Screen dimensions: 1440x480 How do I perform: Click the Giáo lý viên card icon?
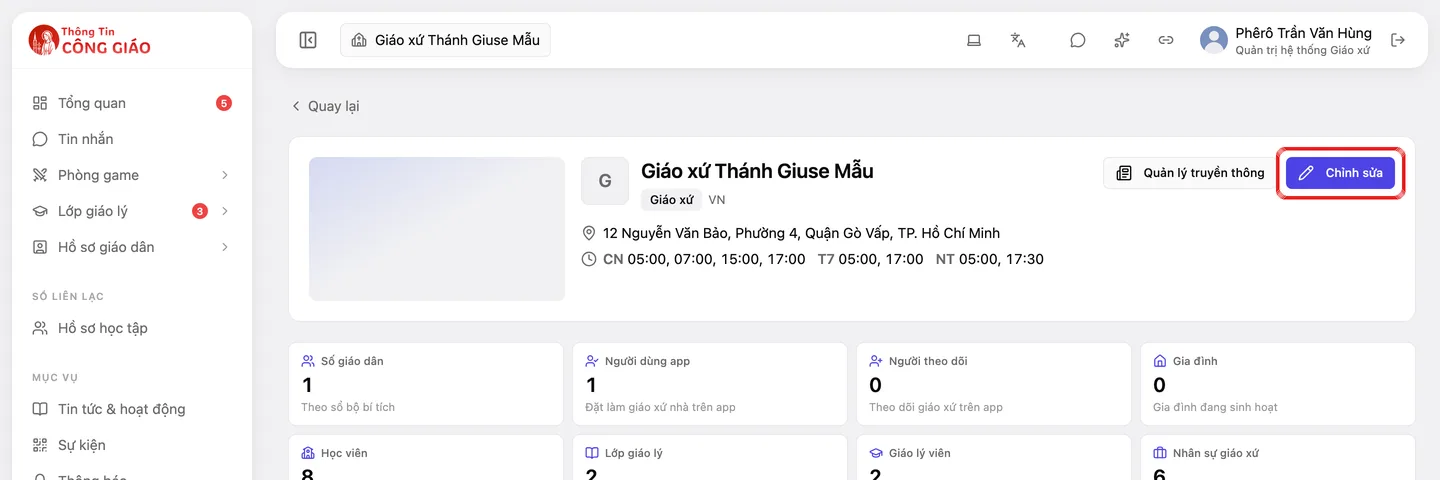pyautogui.click(x=876, y=453)
